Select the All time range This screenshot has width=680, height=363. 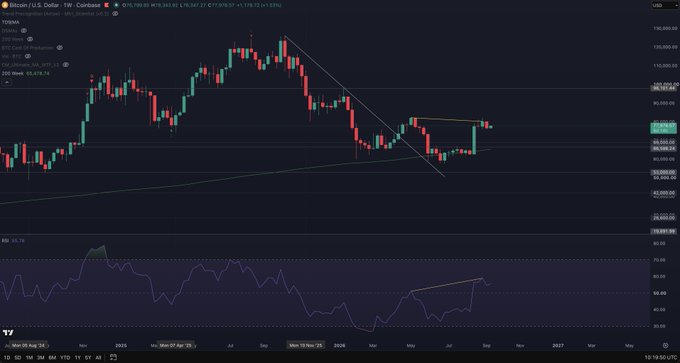(98, 357)
